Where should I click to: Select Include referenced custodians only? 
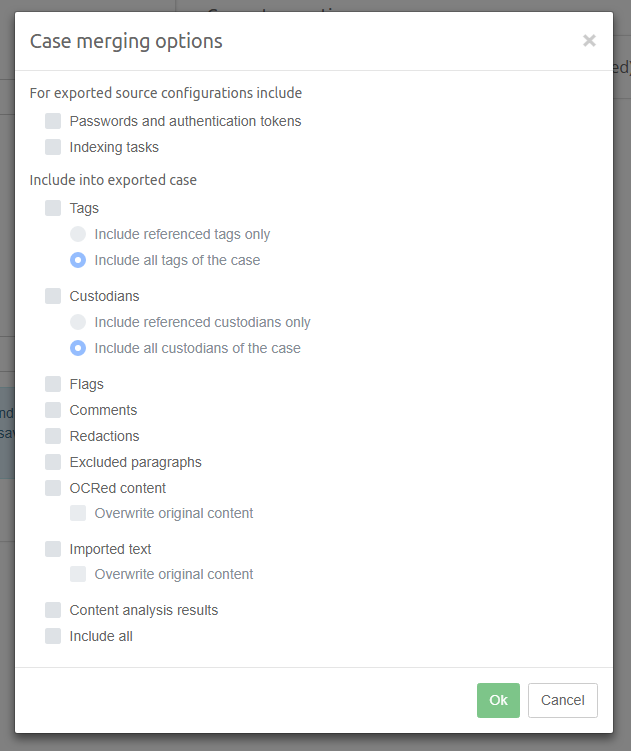point(78,322)
